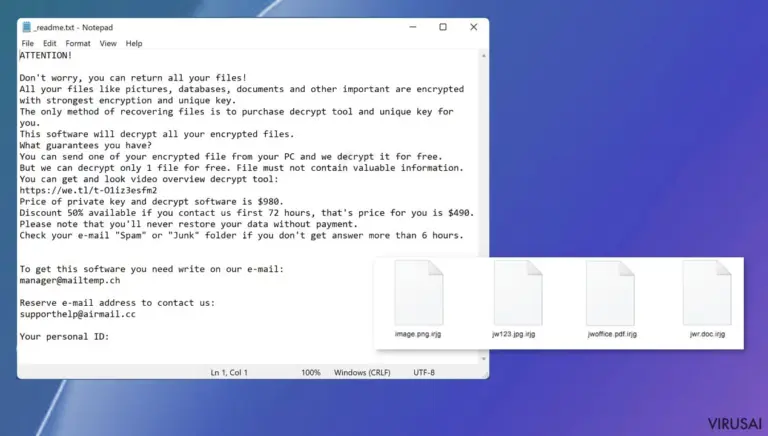Click the supporthelp@airmail.cc email text
768x436 pixels.
click(x=77, y=314)
